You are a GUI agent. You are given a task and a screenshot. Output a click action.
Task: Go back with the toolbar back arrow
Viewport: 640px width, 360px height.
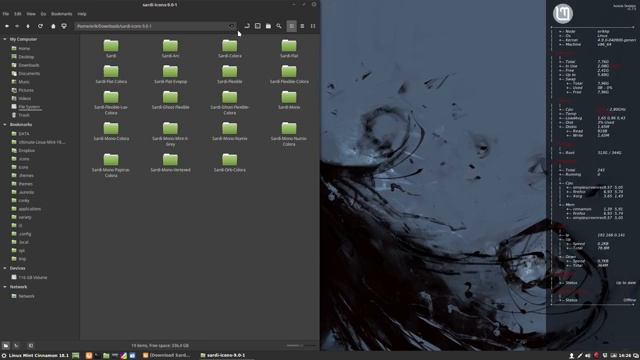[7, 26]
